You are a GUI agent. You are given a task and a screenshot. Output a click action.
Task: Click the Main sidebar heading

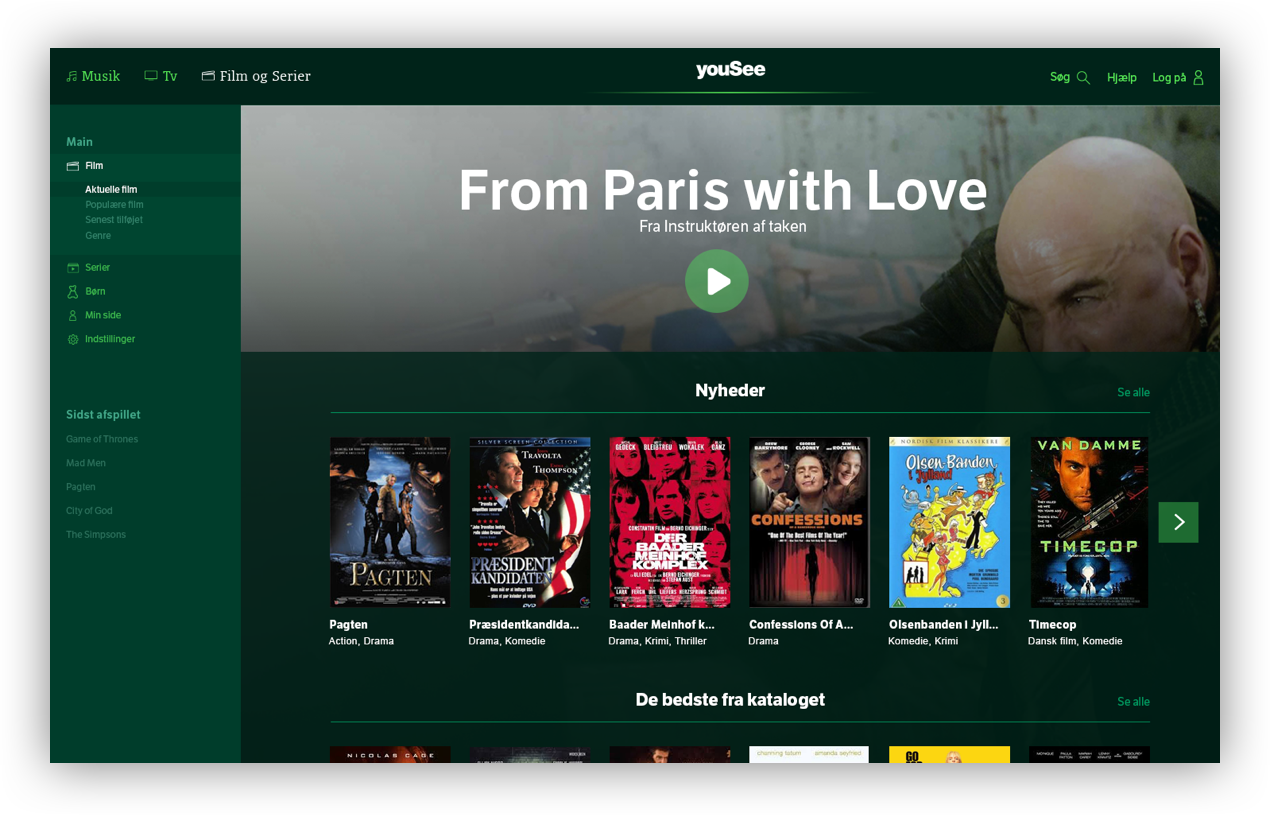coord(79,142)
